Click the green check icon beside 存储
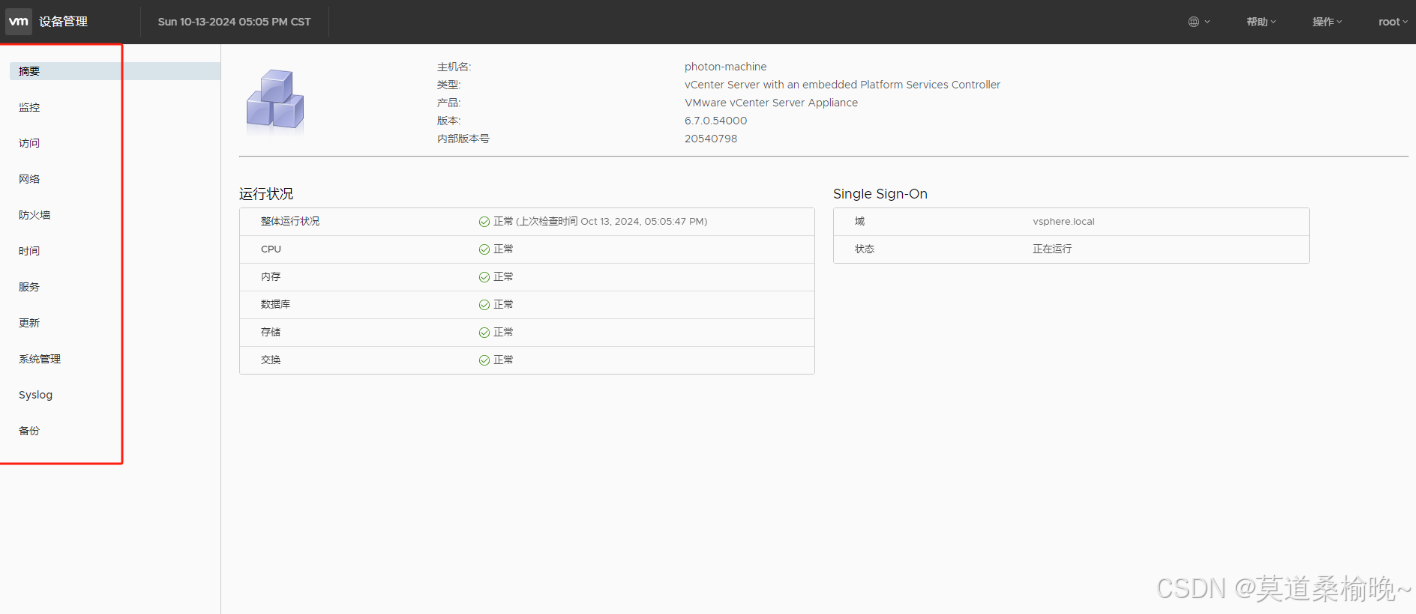The height and width of the screenshot is (614, 1416). coord(484,332)
